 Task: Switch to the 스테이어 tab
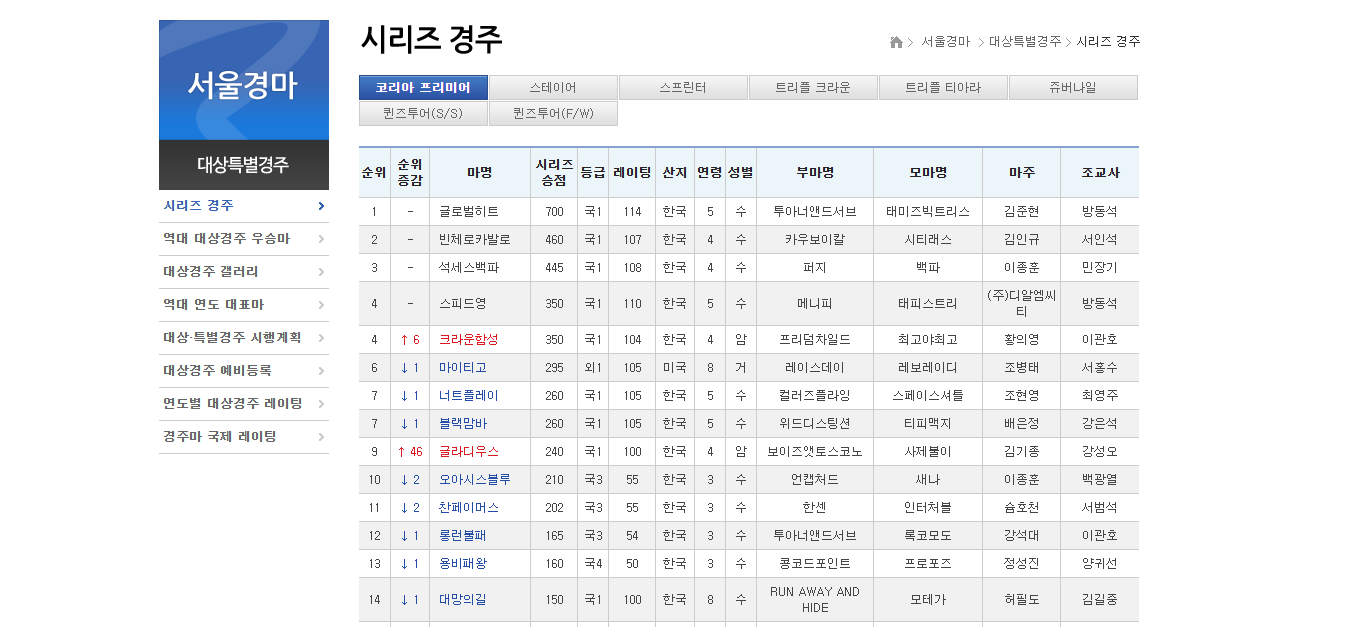point(553,88)
